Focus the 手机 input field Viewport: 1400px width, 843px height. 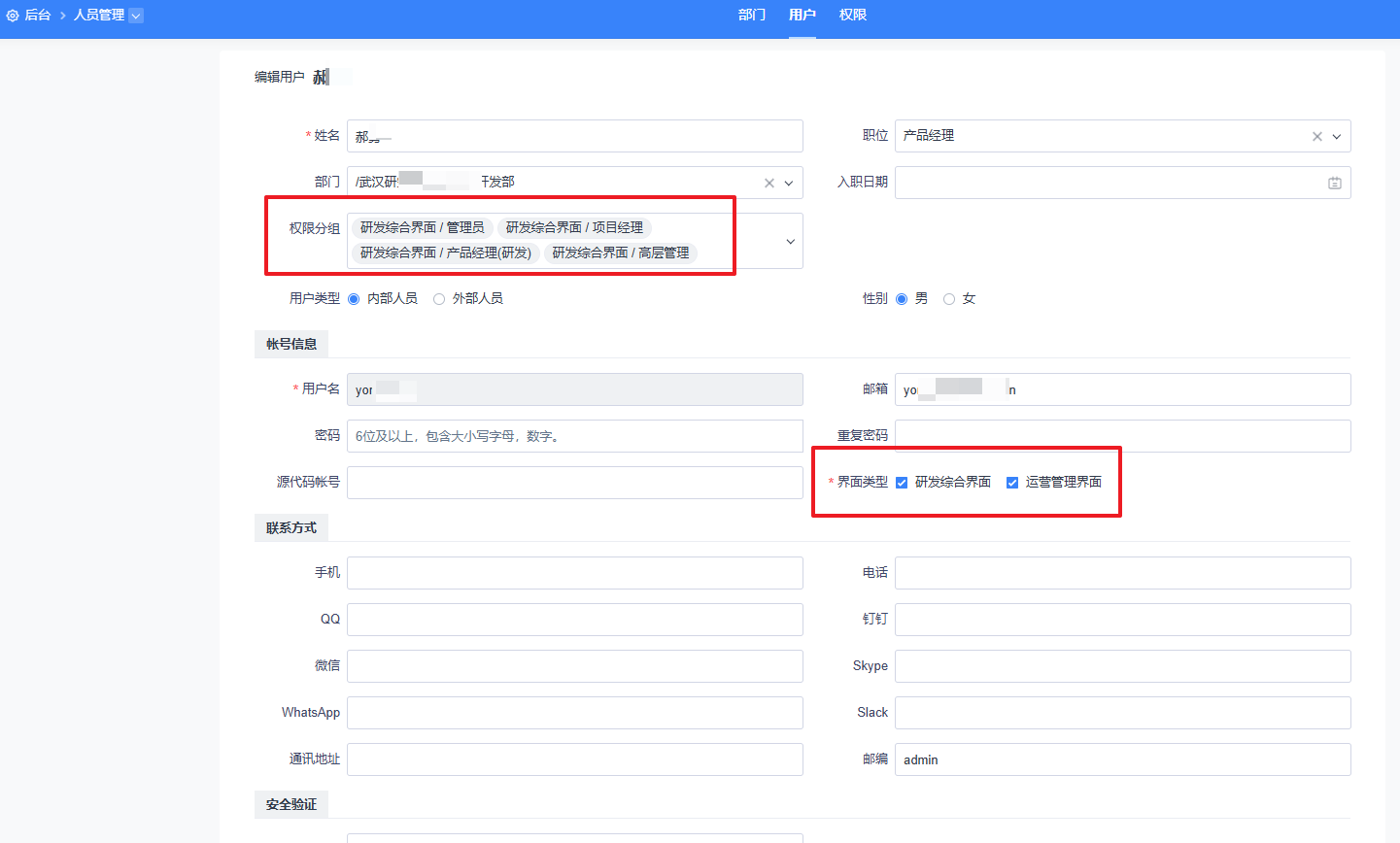pos(575,573)
